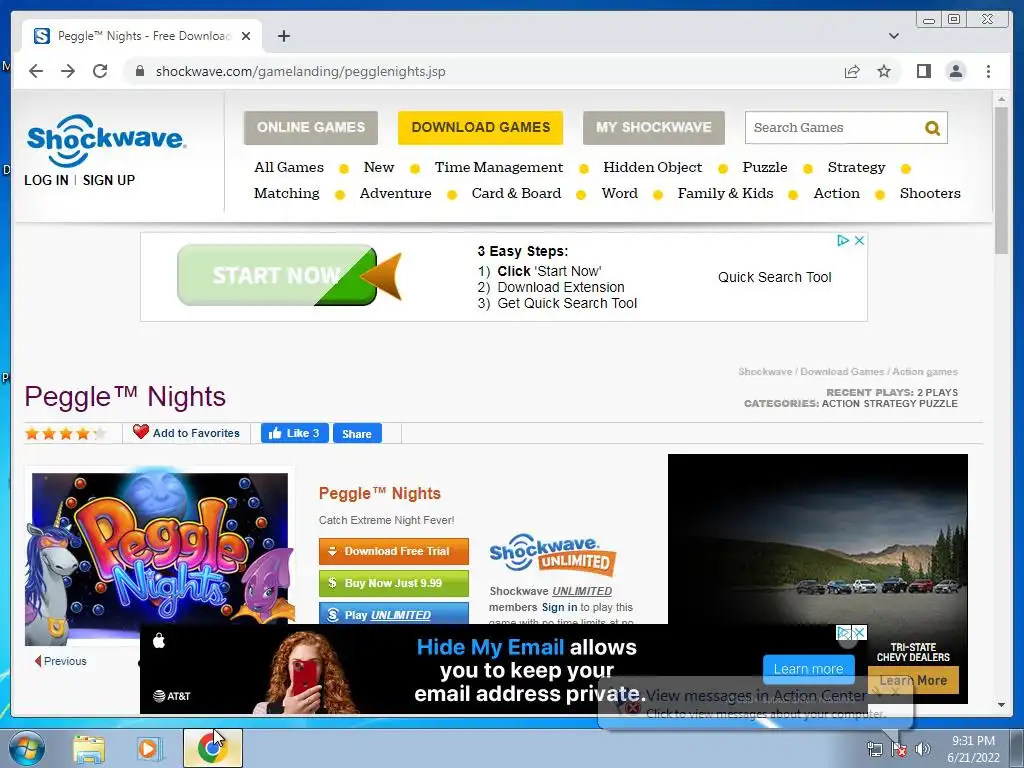The width and height of the screenshot is (1024, 768).
Task: Open a new tab with plus button
Action: (283, 36)
